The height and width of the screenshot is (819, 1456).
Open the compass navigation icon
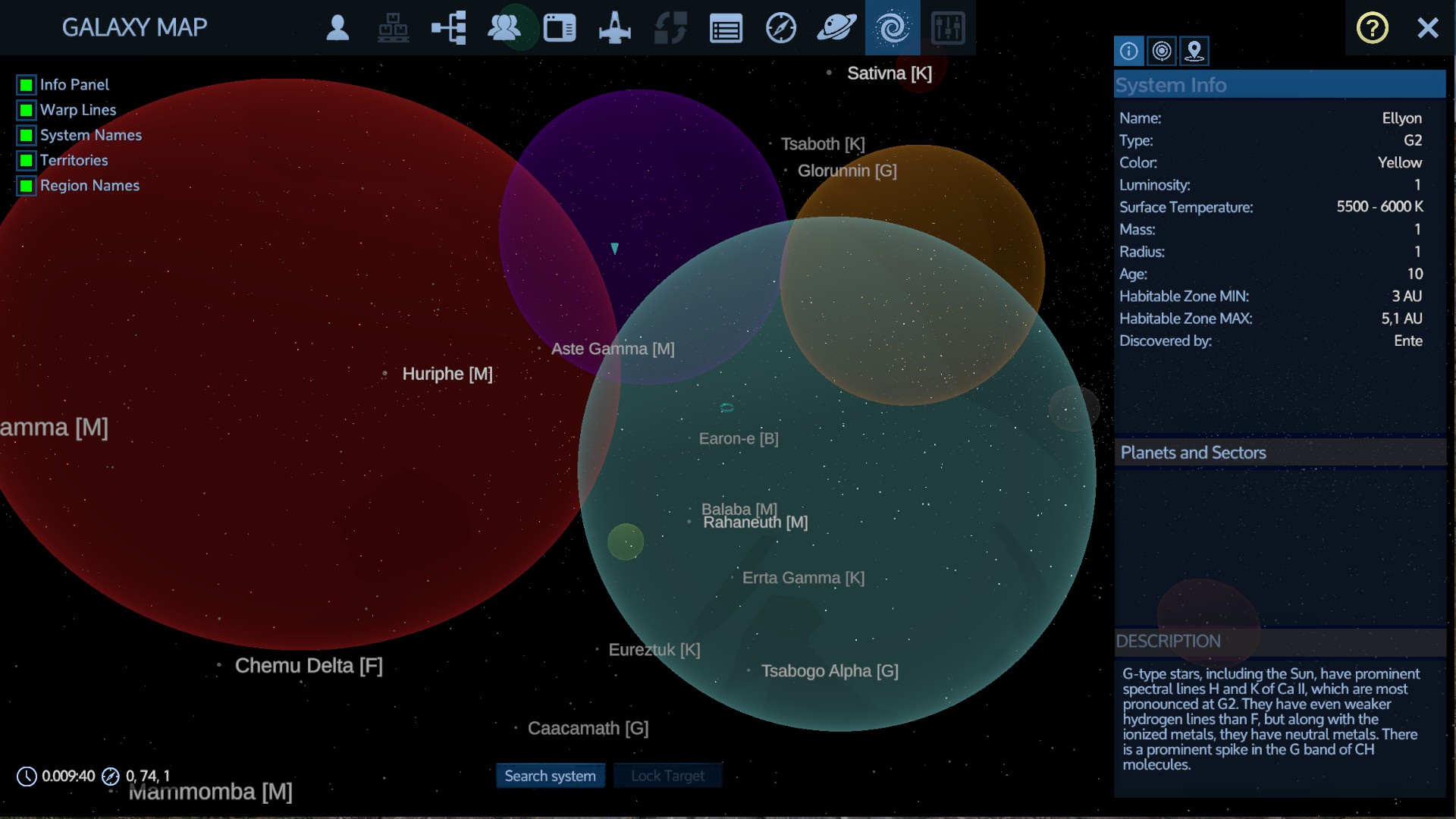coord(781,28)
